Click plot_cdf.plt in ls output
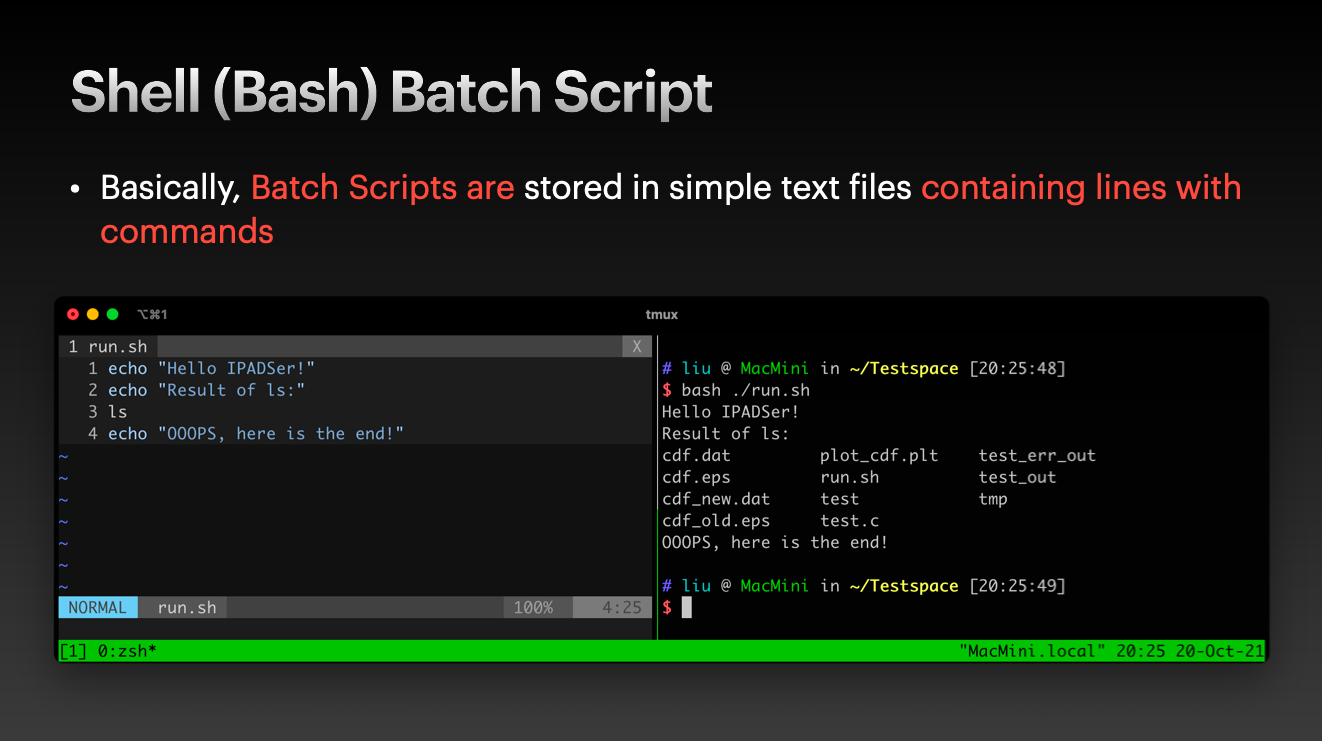 tap(879, 455)
